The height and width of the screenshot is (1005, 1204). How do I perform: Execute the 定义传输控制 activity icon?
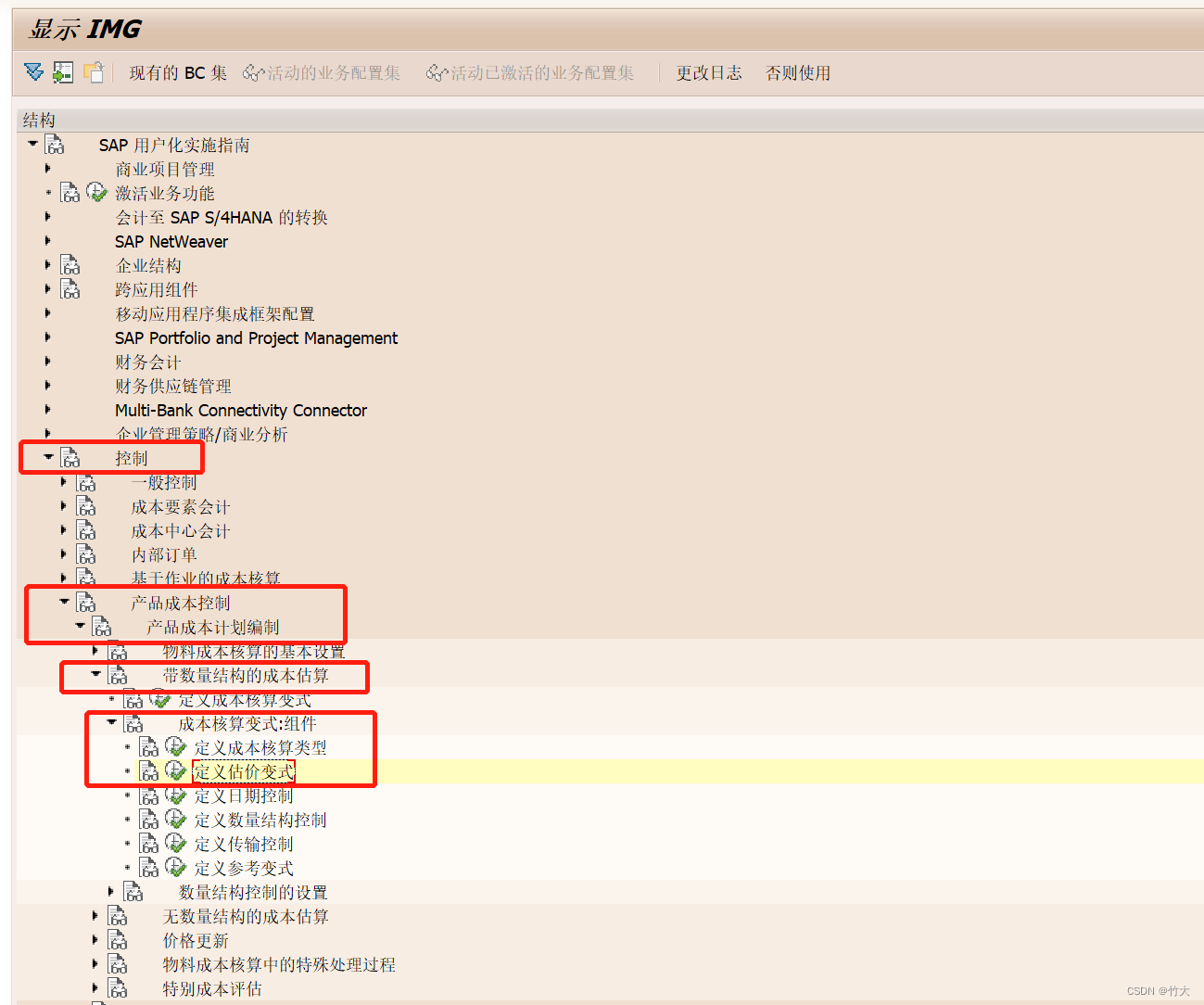pos(175,843)
